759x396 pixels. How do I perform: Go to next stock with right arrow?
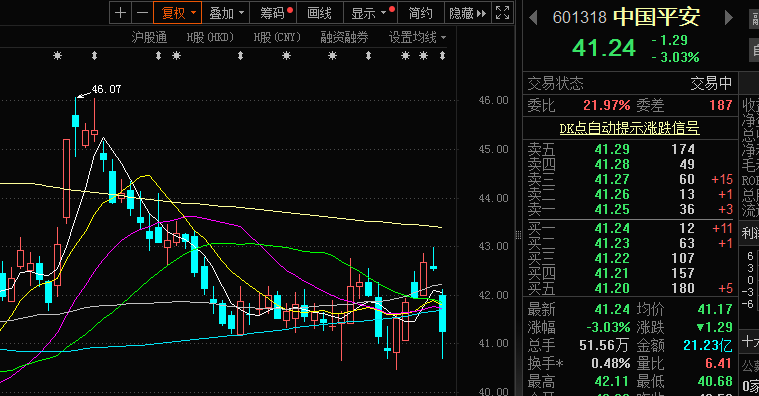coord(729,18)
